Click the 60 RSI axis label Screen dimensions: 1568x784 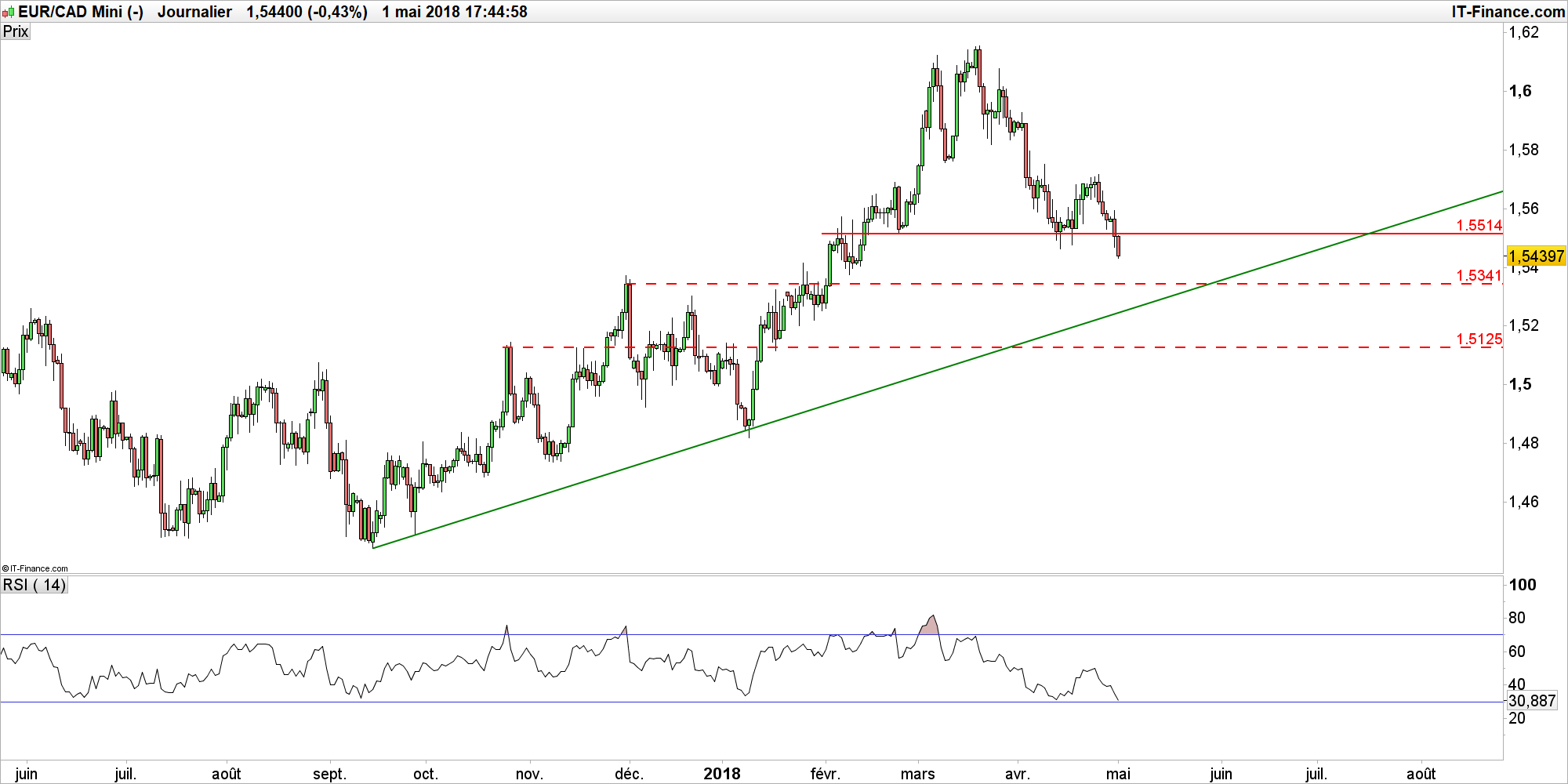coord(1517,652)
